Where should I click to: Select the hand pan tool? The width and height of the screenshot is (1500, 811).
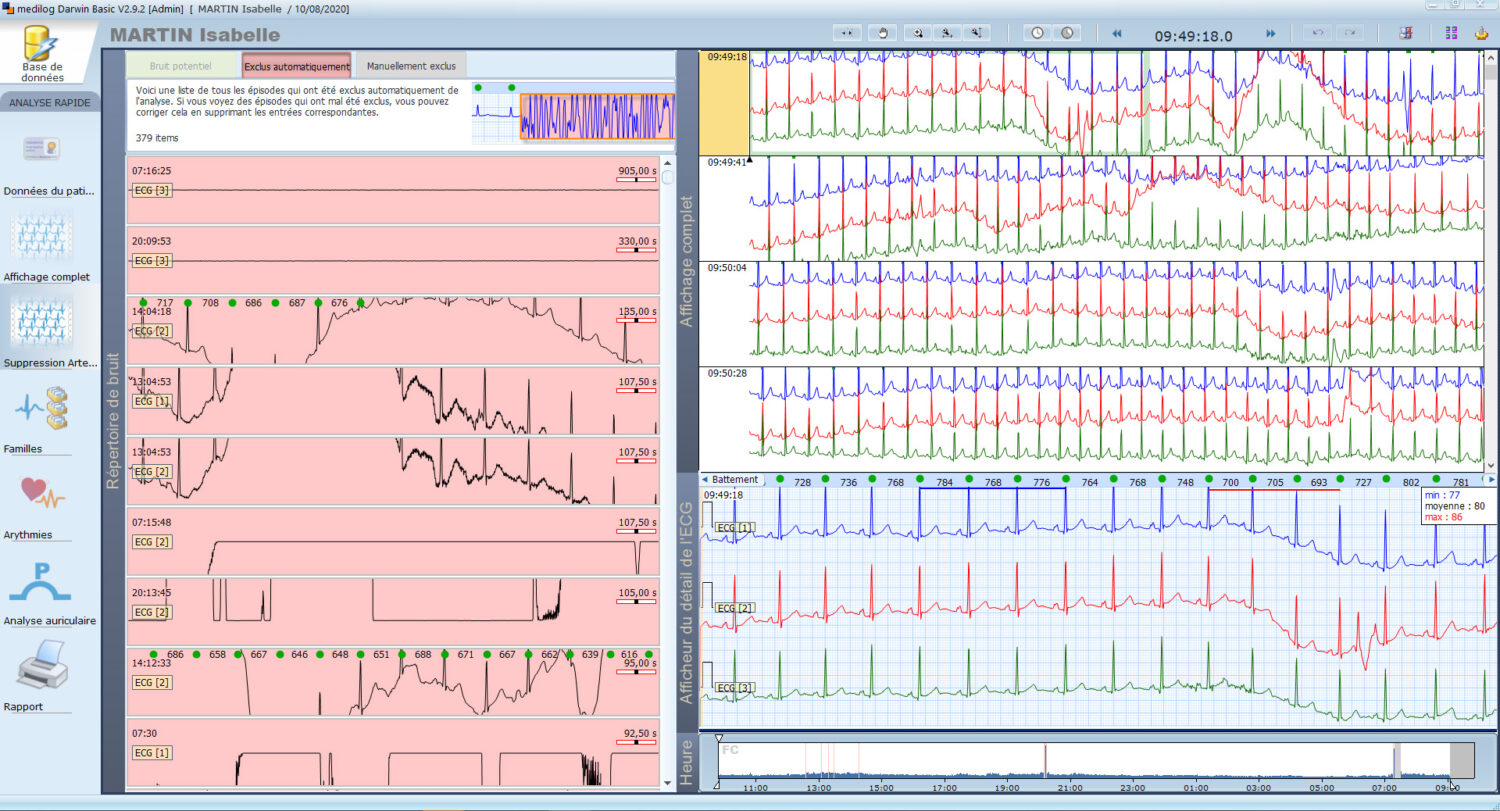click(x=882, y=33)
